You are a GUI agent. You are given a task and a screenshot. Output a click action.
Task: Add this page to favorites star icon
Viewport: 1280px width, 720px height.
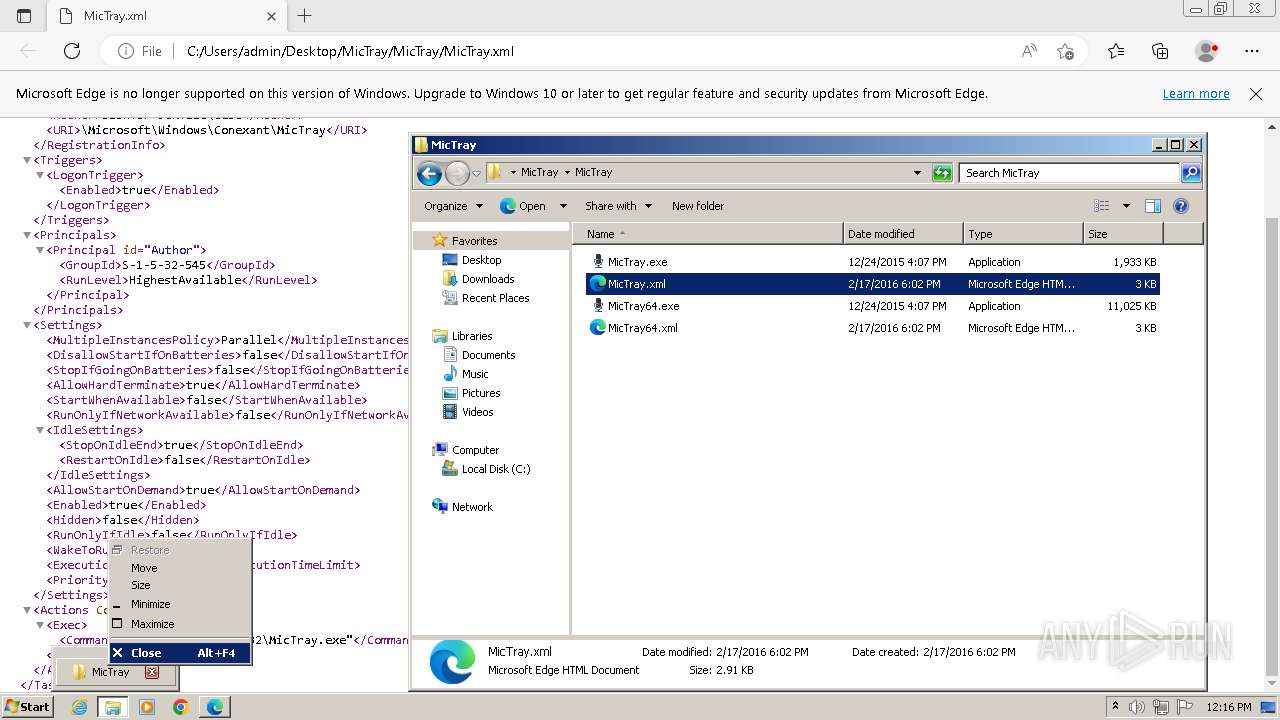[1065, 51]
